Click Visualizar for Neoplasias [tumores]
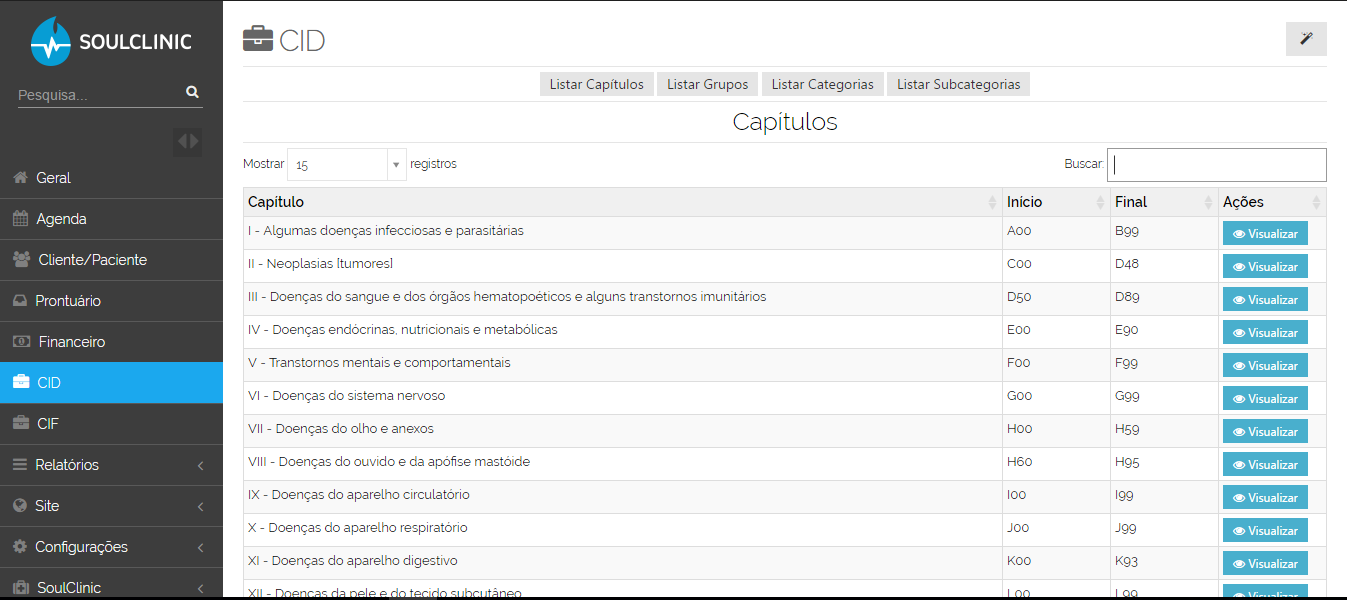The width and height of the screenshot is (1347, 600). (x=1265, y=266)
